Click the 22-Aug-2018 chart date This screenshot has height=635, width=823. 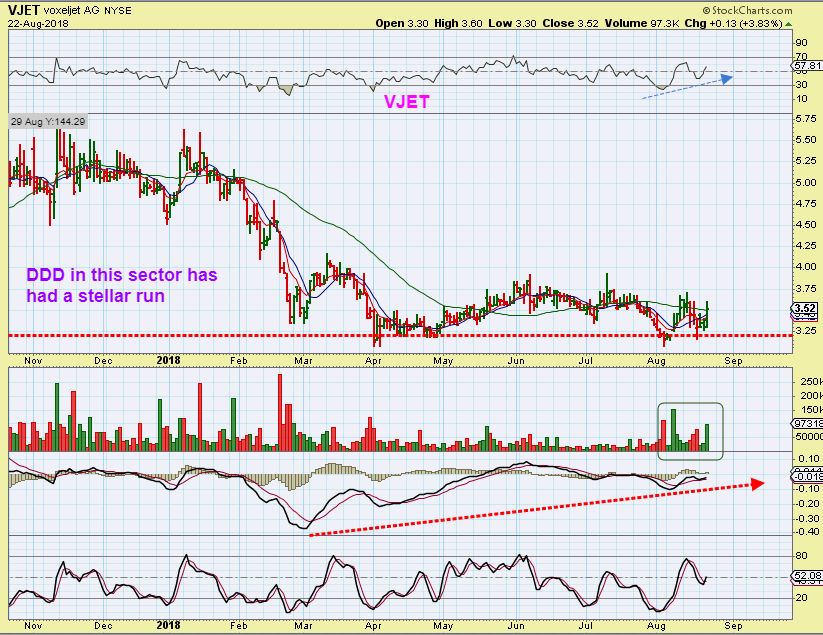tap(38, 24)
